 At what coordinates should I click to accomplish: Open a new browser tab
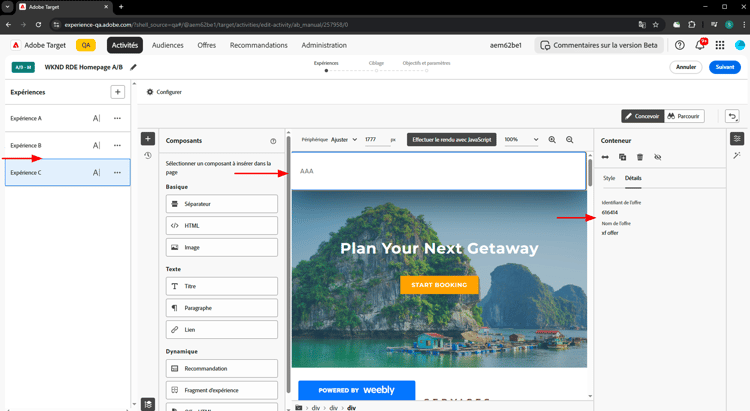(x=121, y=7)
